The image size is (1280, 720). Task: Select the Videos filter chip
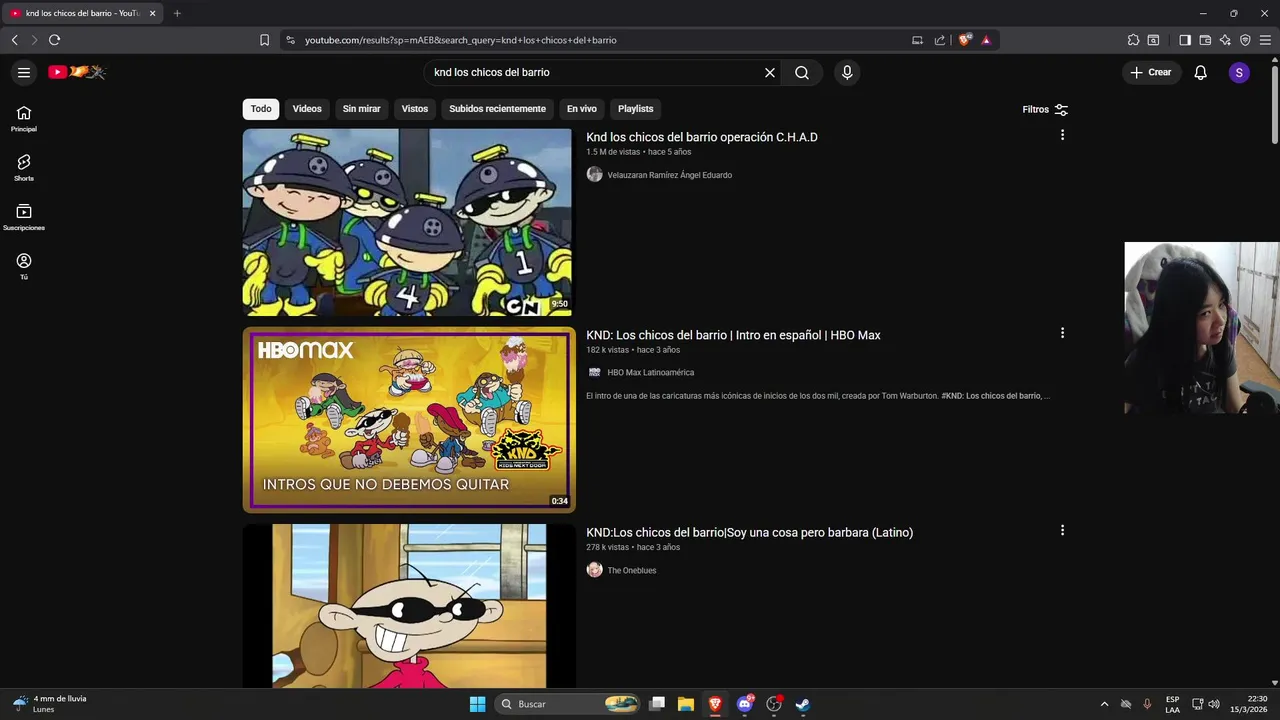pos(307,109)
